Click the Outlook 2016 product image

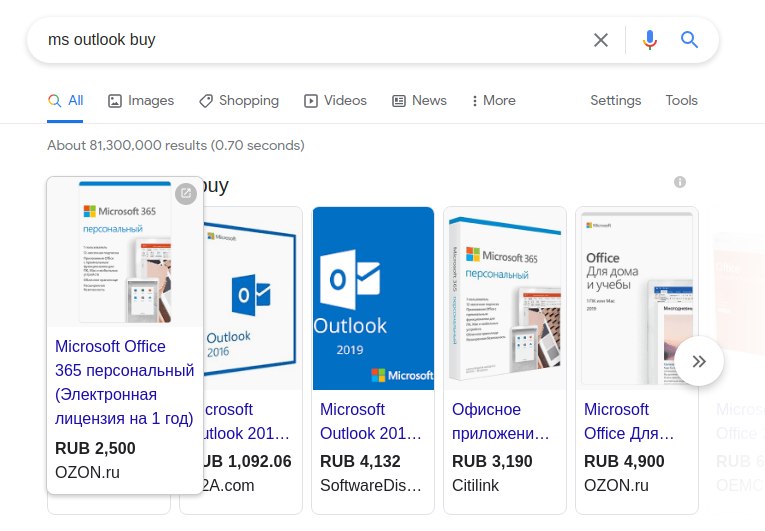click(252, 298)
